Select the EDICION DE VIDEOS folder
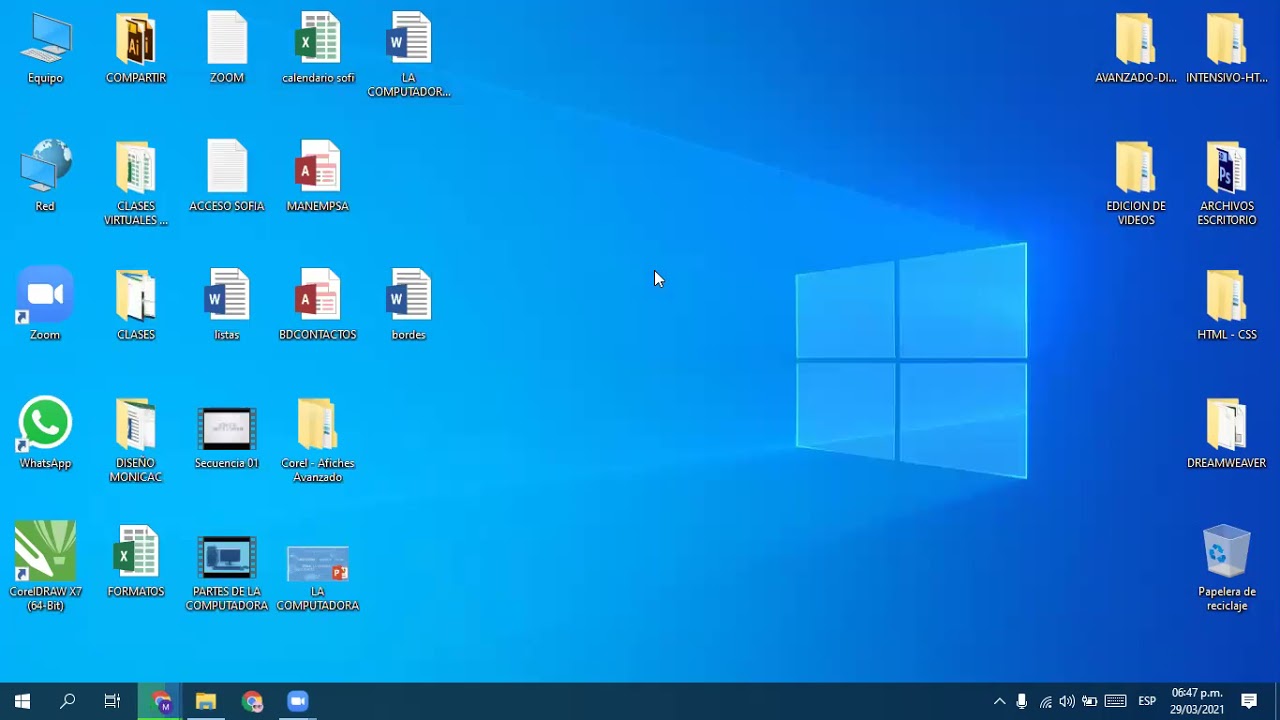1280x720 pixels. (1136, 183)
